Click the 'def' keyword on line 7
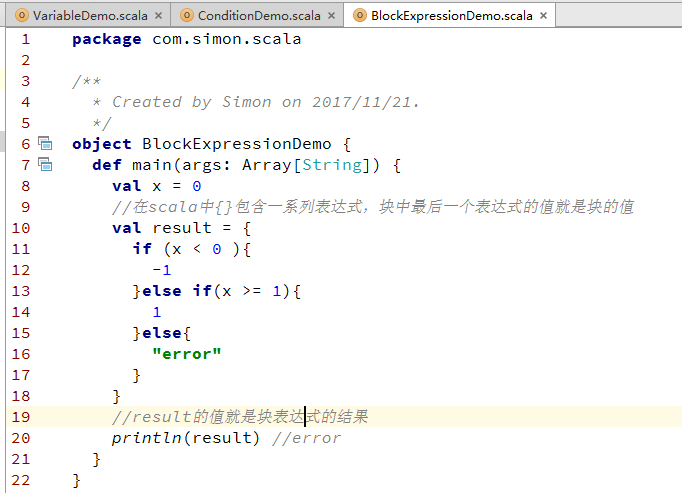 [x=107, y=165]
